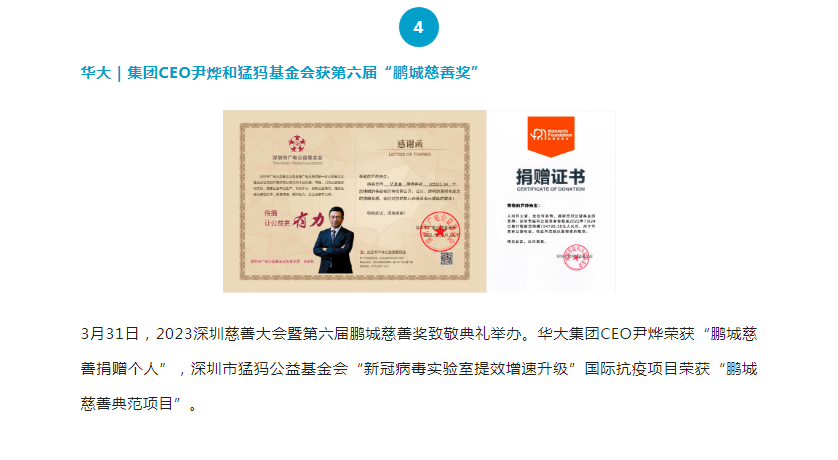The image size is (838, 460).
Task: Click the red round seal on the beige certificate
Action: 439,231
